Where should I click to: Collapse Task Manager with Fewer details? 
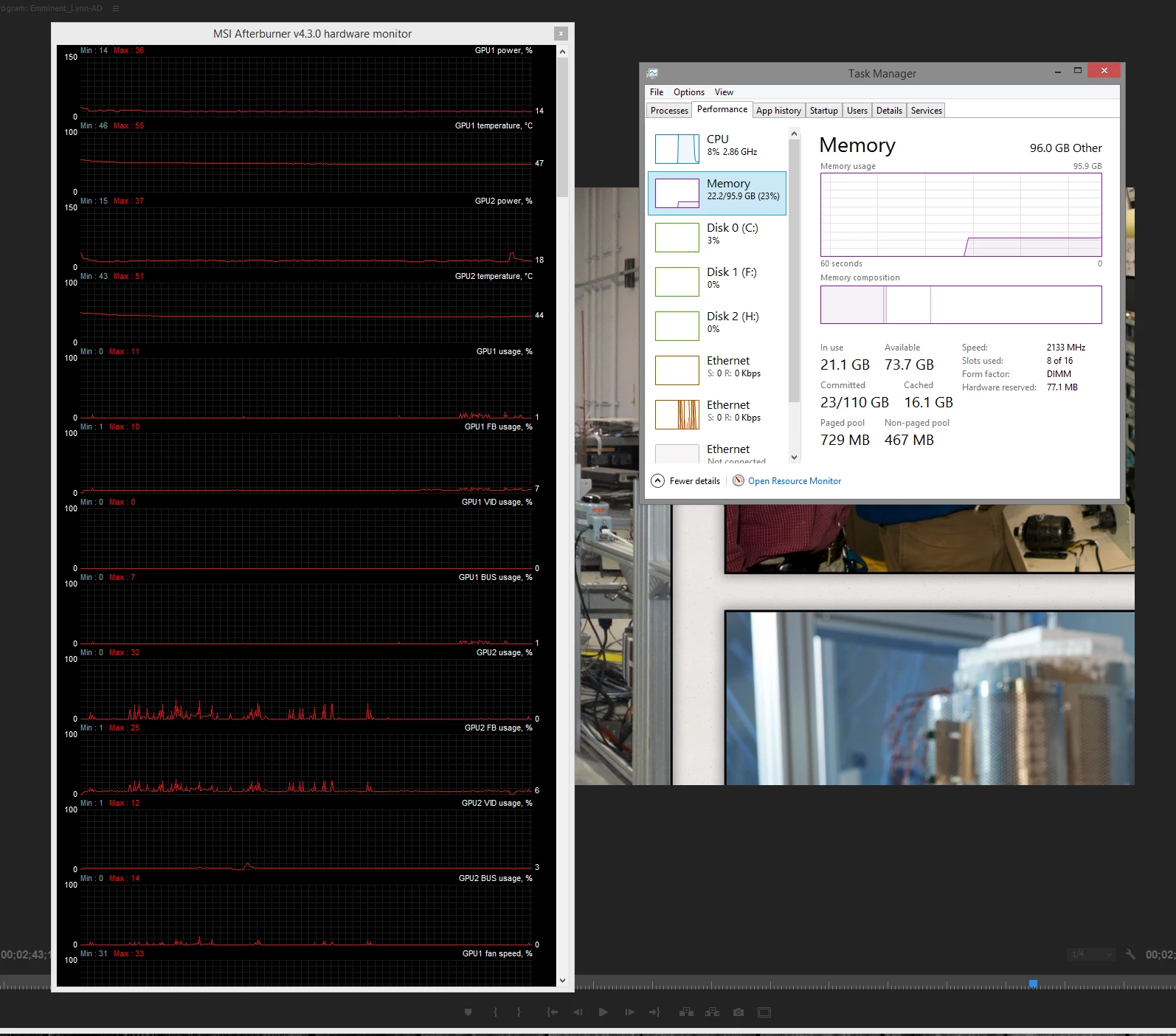click(685, 480)
